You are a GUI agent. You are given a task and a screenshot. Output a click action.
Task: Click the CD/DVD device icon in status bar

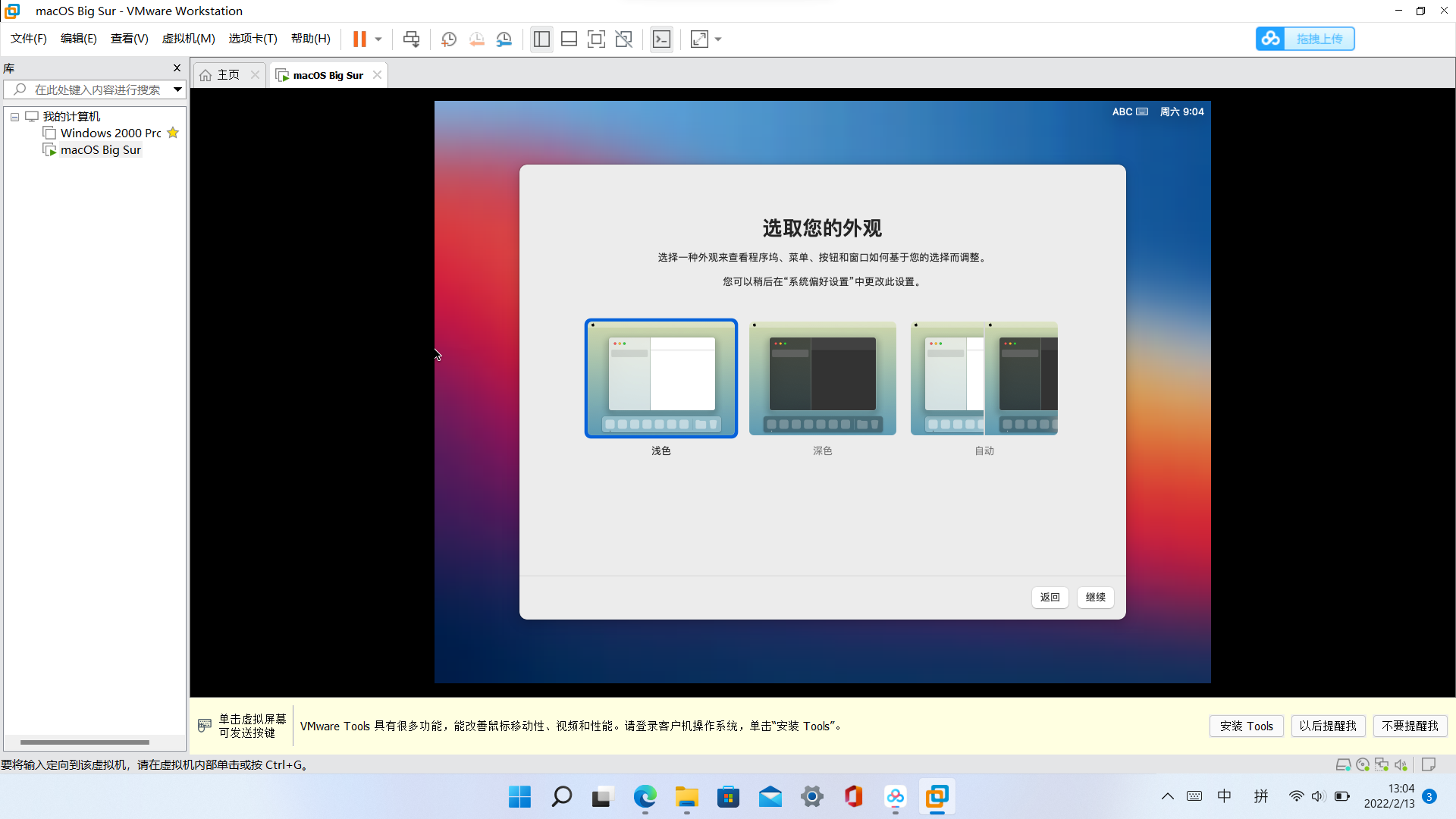[1363, 764]
